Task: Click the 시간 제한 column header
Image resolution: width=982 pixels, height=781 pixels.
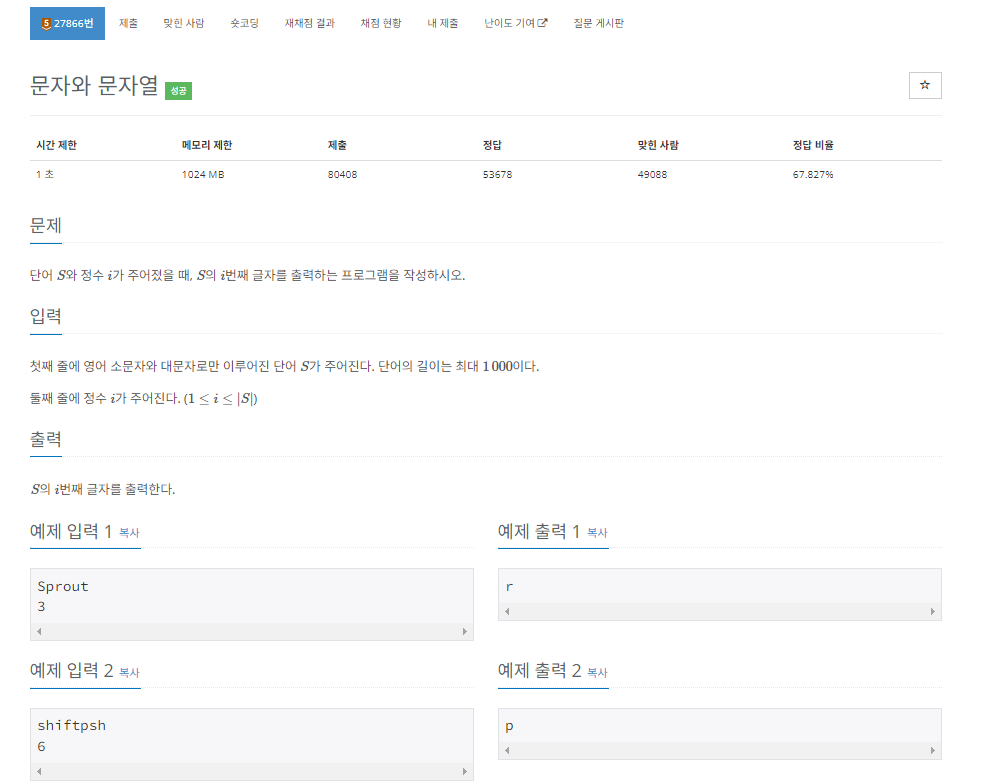Action: click(x=56, y=145)
